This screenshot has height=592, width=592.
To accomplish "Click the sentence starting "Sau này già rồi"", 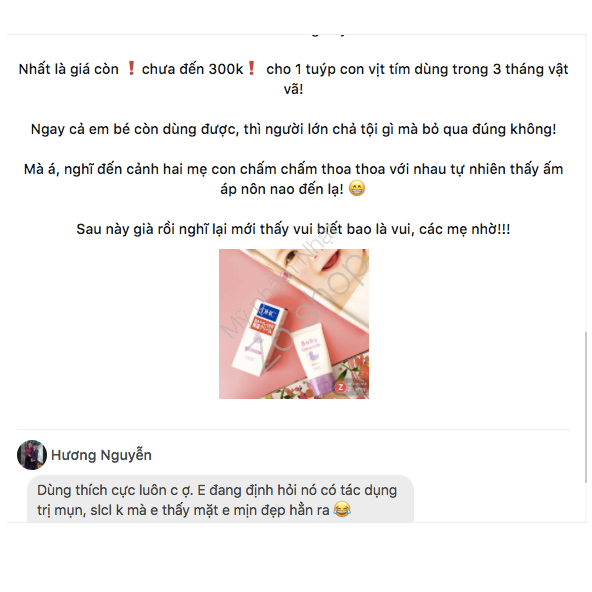I will click(293, 229).
